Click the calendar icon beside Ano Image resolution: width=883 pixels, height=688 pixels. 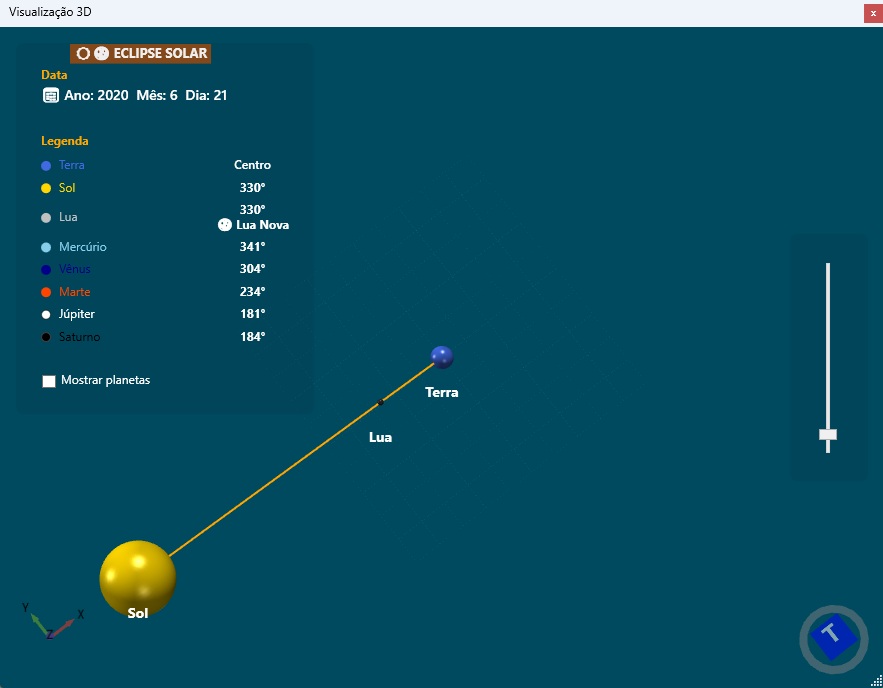pos(50,95)
